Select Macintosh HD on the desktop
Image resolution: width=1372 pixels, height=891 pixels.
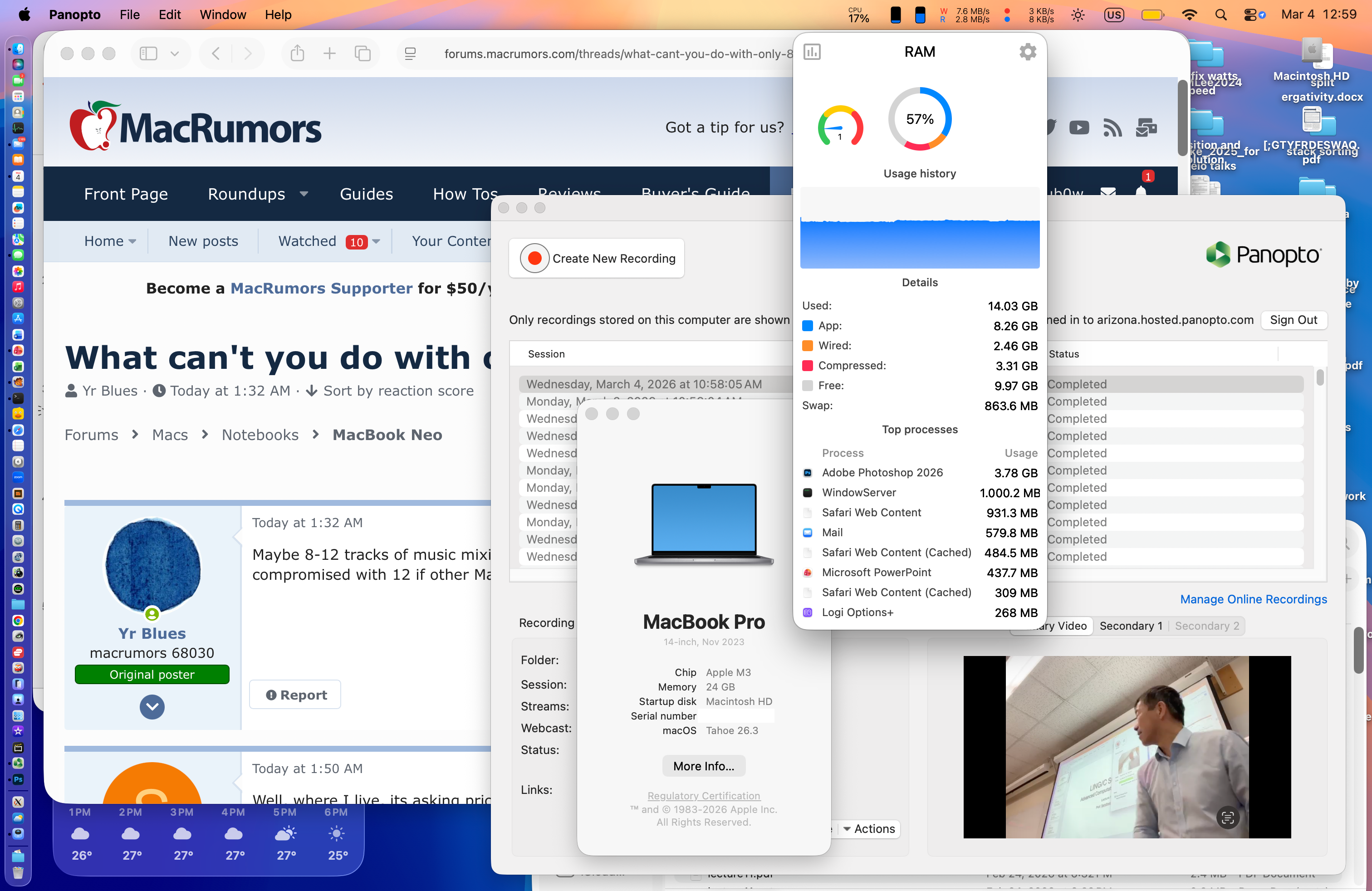point(1312,59)
